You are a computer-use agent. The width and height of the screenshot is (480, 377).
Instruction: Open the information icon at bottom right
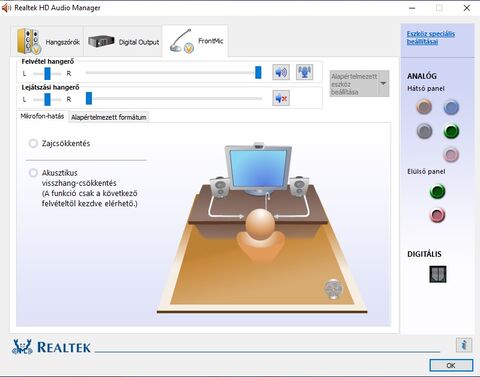click(464, 345)
